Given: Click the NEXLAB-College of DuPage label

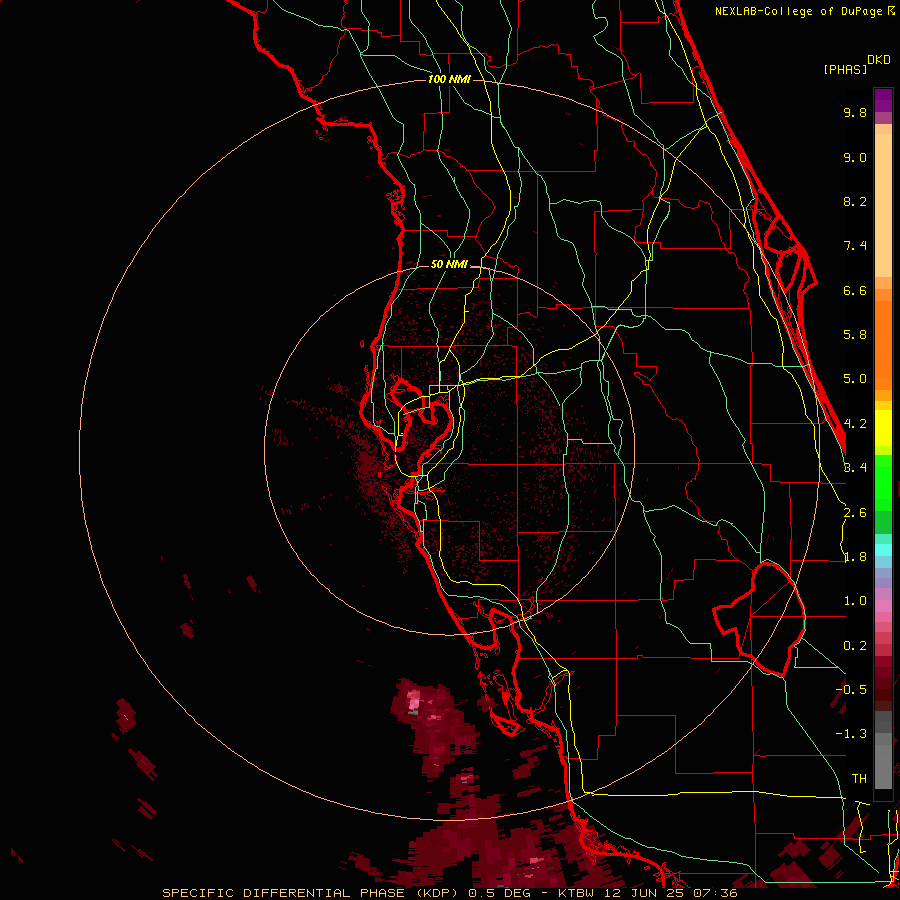Looking at the screenshot, I should click(x=798, y=11).
